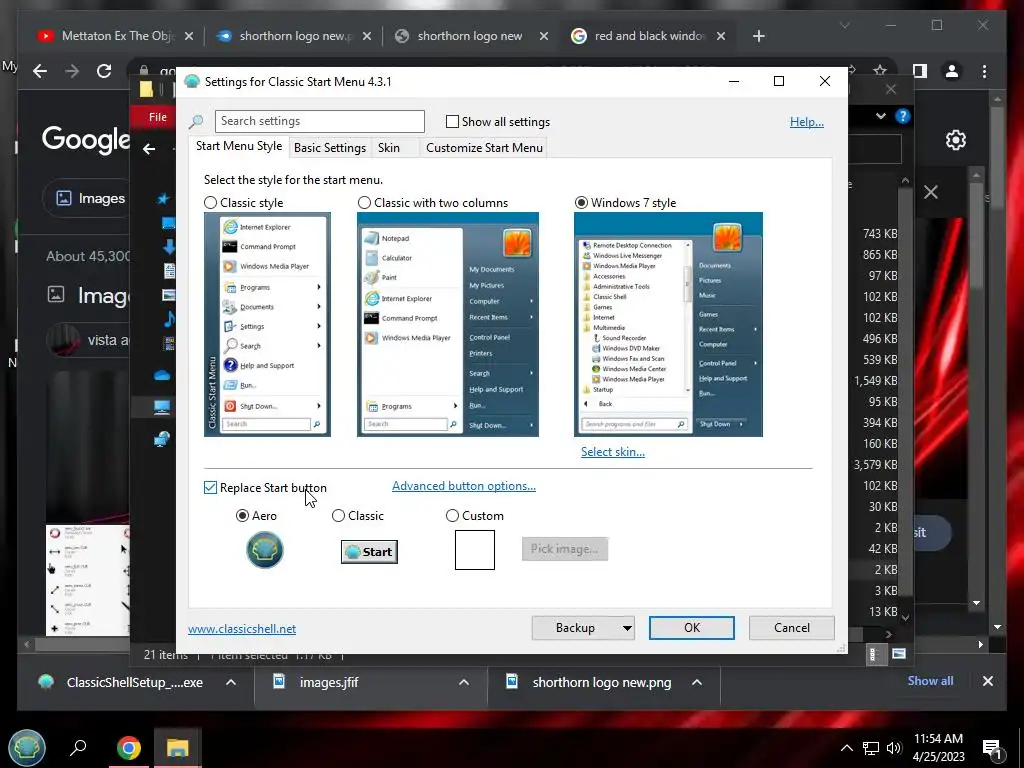Viewport: 1024px width, 768px height.
Task: Open the Skin tab
Action: click(x=389, y=148)
